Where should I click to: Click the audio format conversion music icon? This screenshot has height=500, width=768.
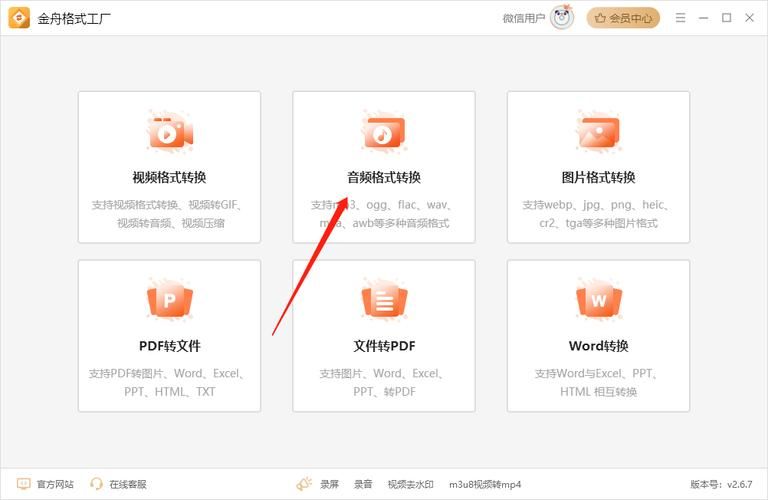383,132
